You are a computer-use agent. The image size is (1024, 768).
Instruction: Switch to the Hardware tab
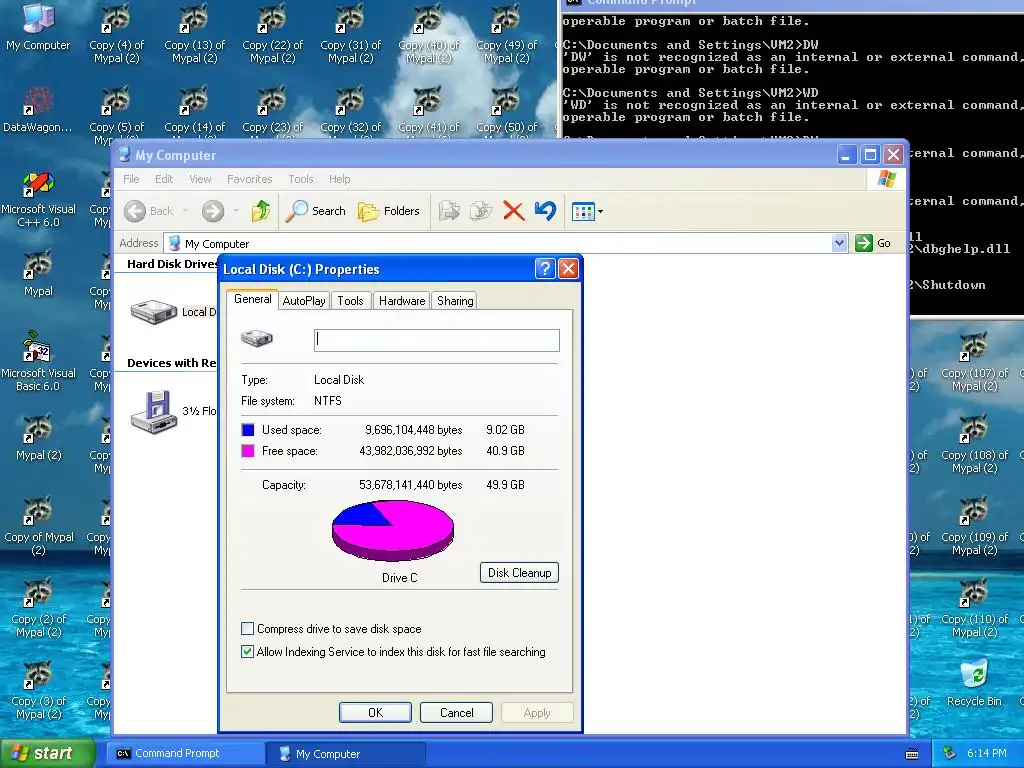(402, 300)
